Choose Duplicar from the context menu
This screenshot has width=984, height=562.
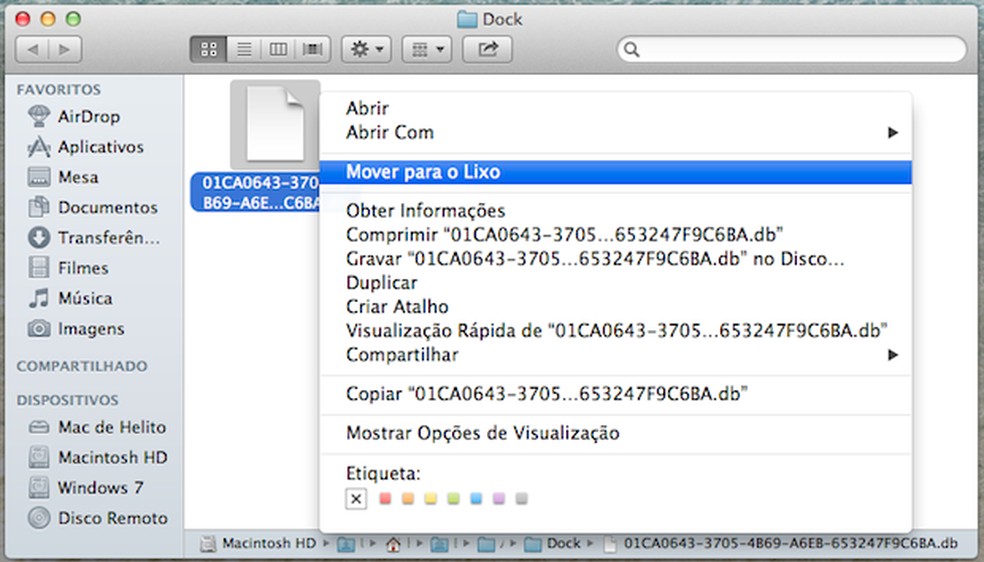pos(616,283)
